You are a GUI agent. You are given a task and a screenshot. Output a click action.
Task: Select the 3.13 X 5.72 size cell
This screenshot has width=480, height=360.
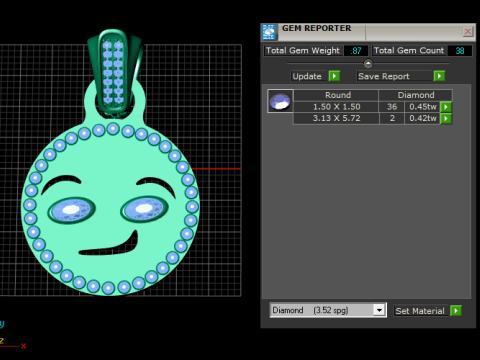[x=336, y=118]
